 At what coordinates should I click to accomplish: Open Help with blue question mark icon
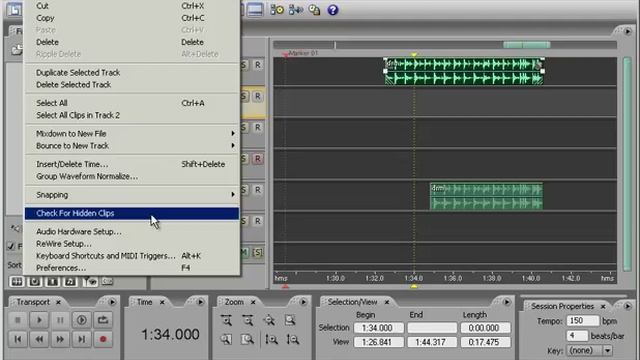pyautogui.click(x=333, y=10)
